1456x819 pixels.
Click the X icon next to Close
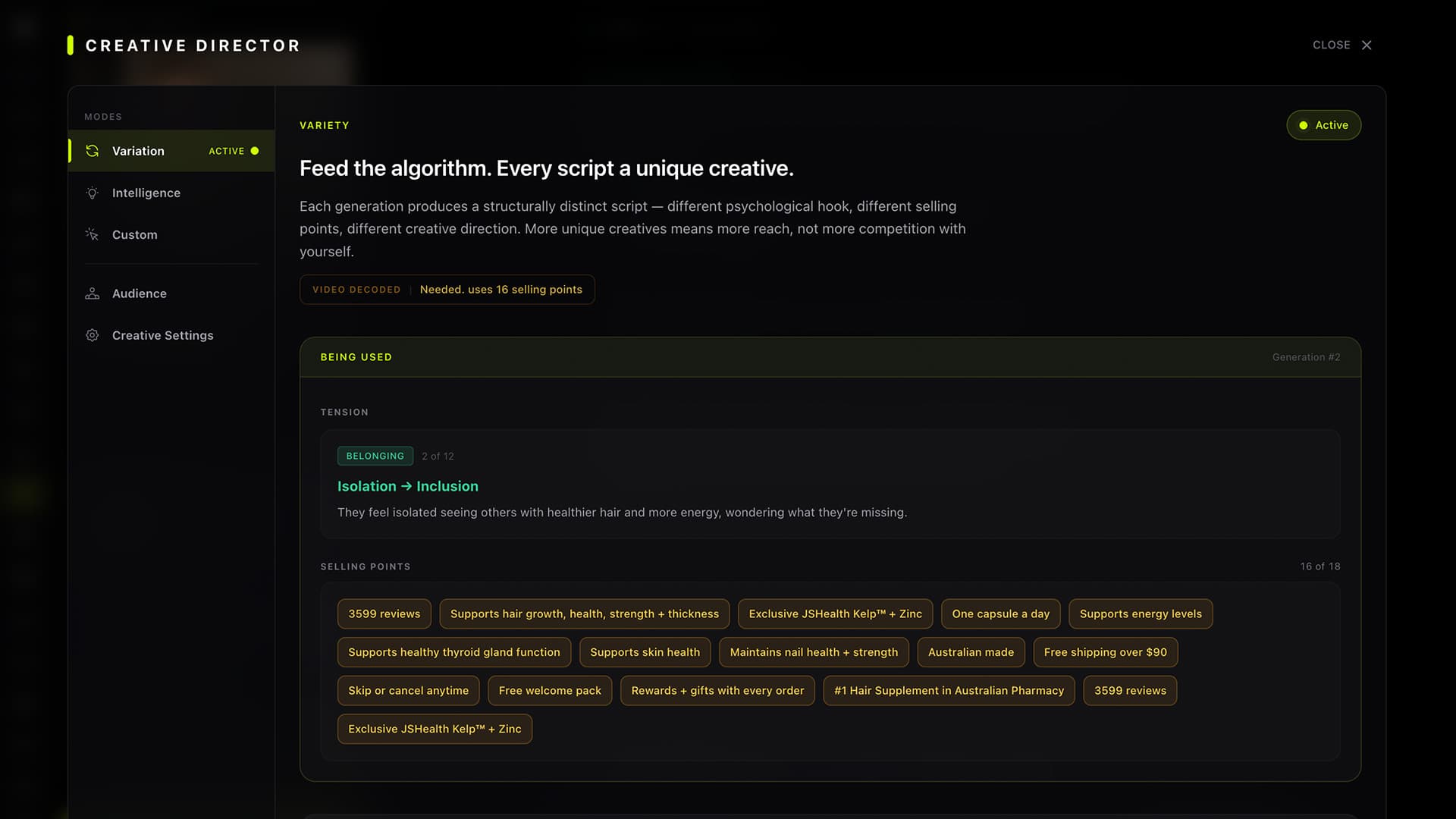click(x=1367, y=45)
